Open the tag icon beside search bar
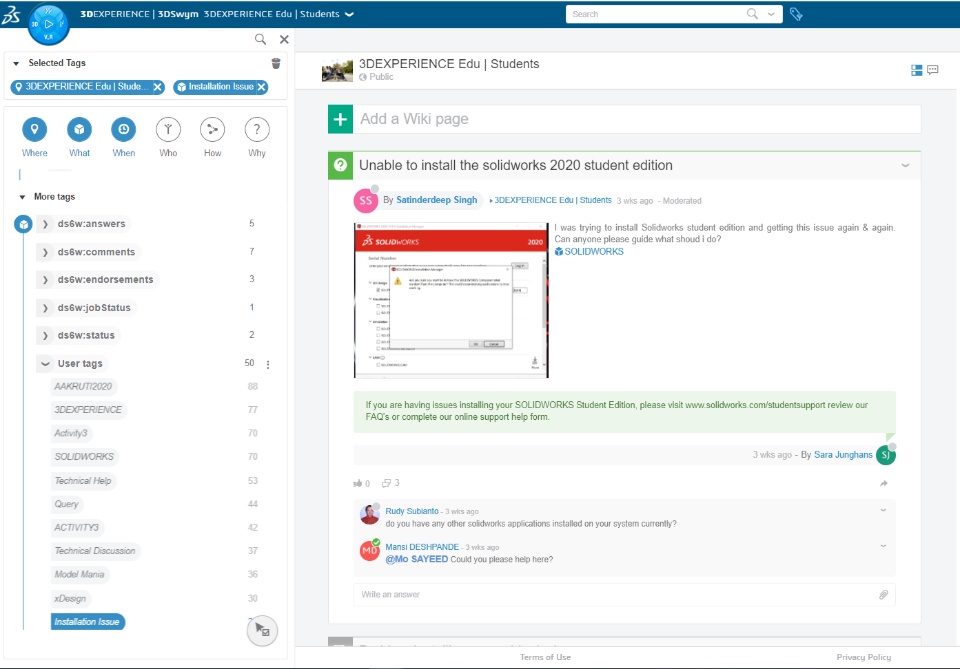This screenshot has height=669, width=960. (x=796, y=14)
